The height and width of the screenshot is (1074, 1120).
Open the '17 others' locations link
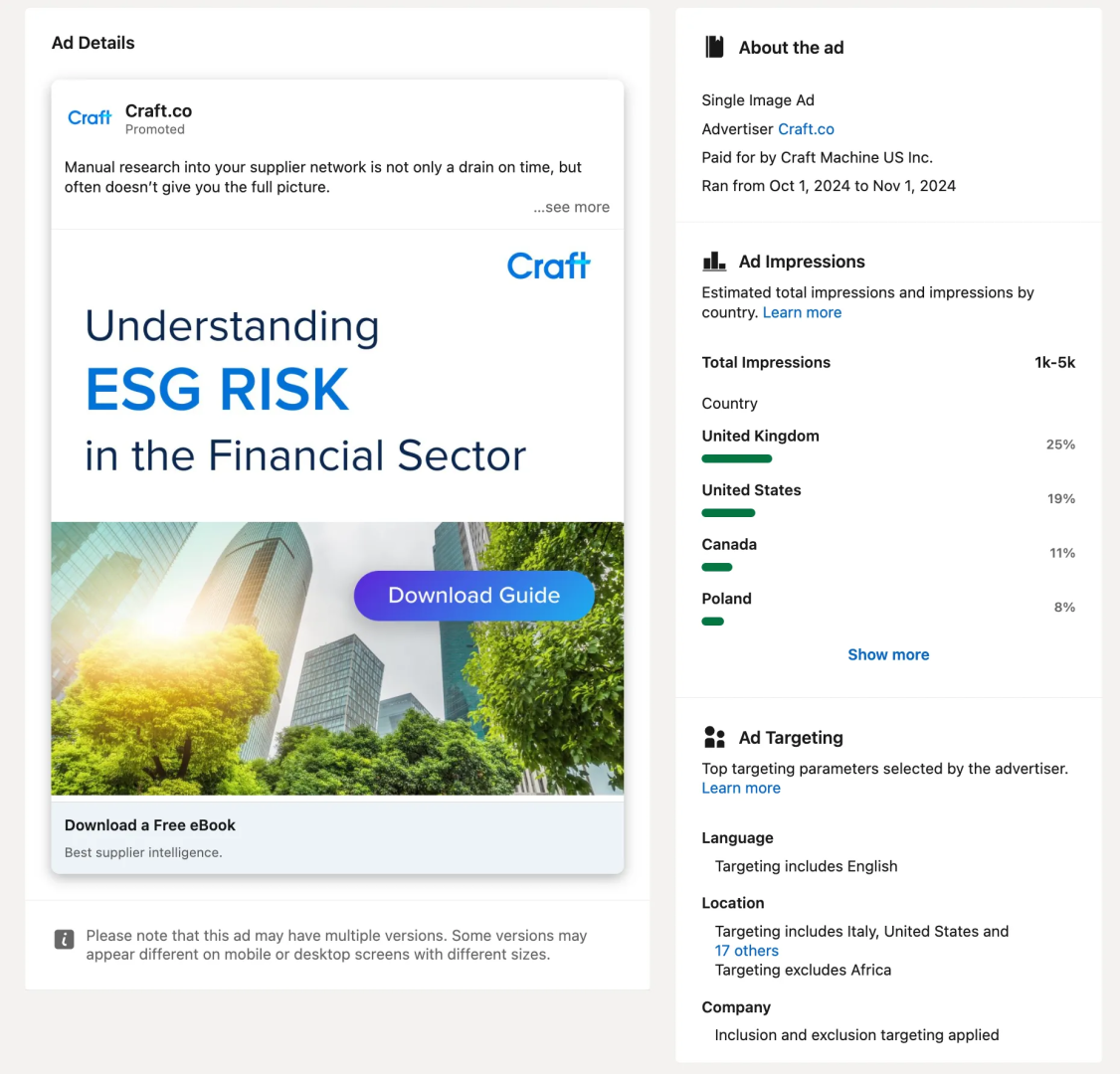[746, 951]
